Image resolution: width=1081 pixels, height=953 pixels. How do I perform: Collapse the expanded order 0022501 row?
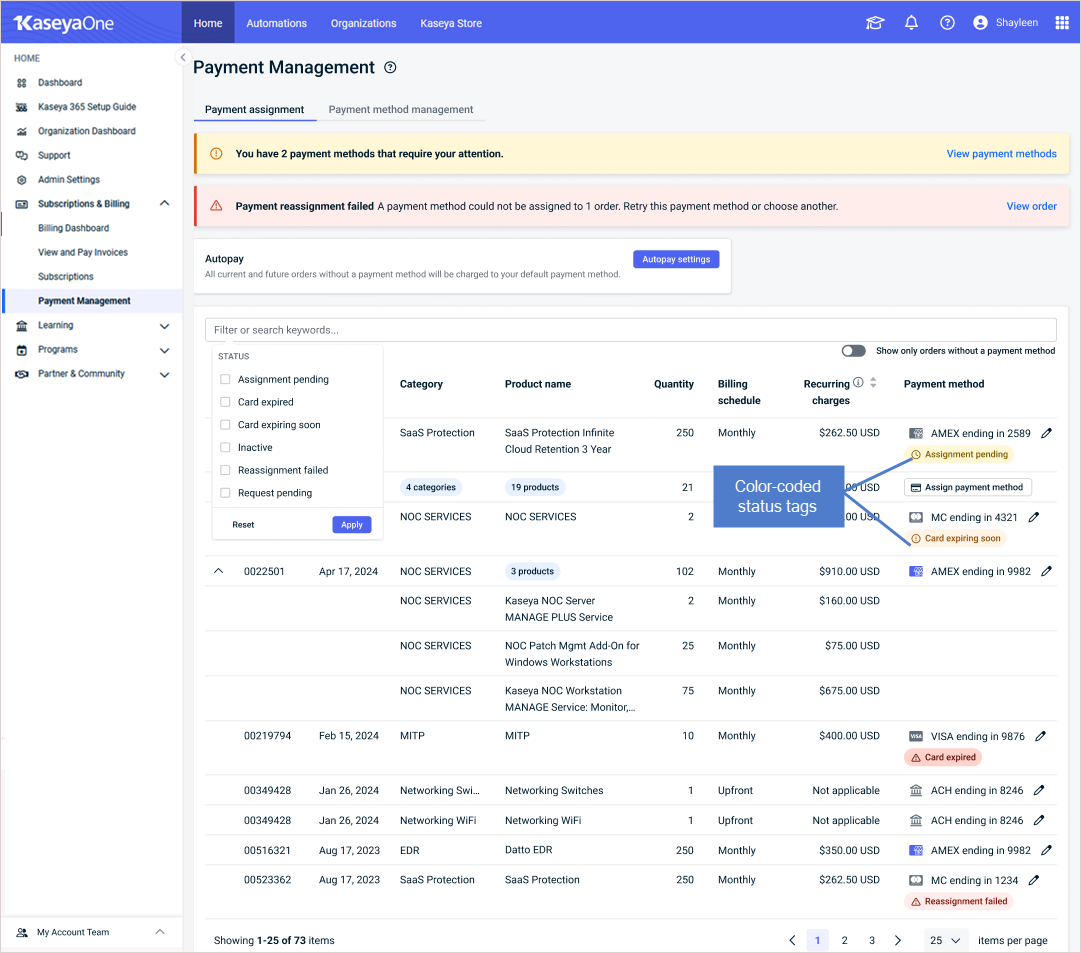point(219,572)
